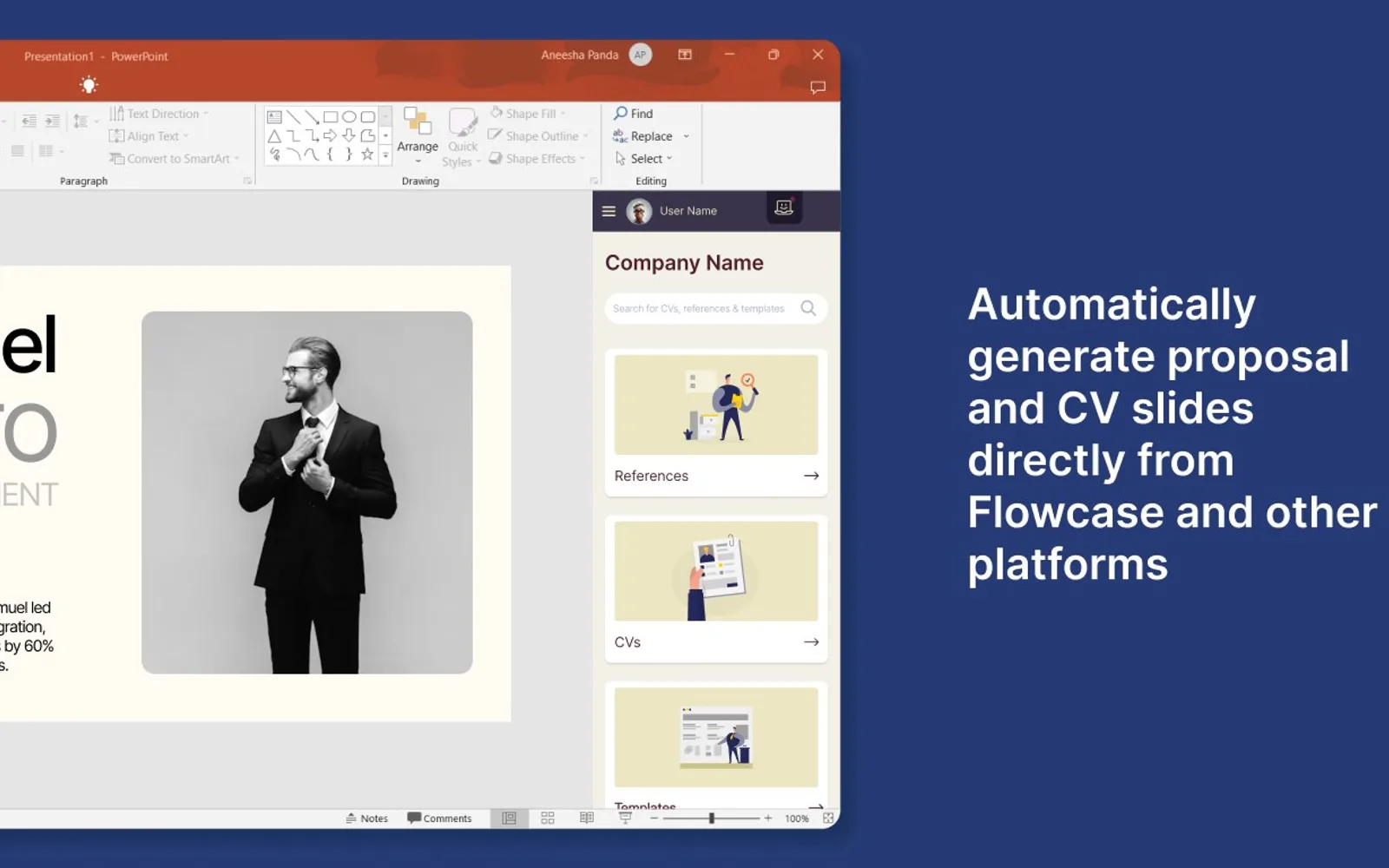Switch to Slide Sorter view

[x=548, y=819]
